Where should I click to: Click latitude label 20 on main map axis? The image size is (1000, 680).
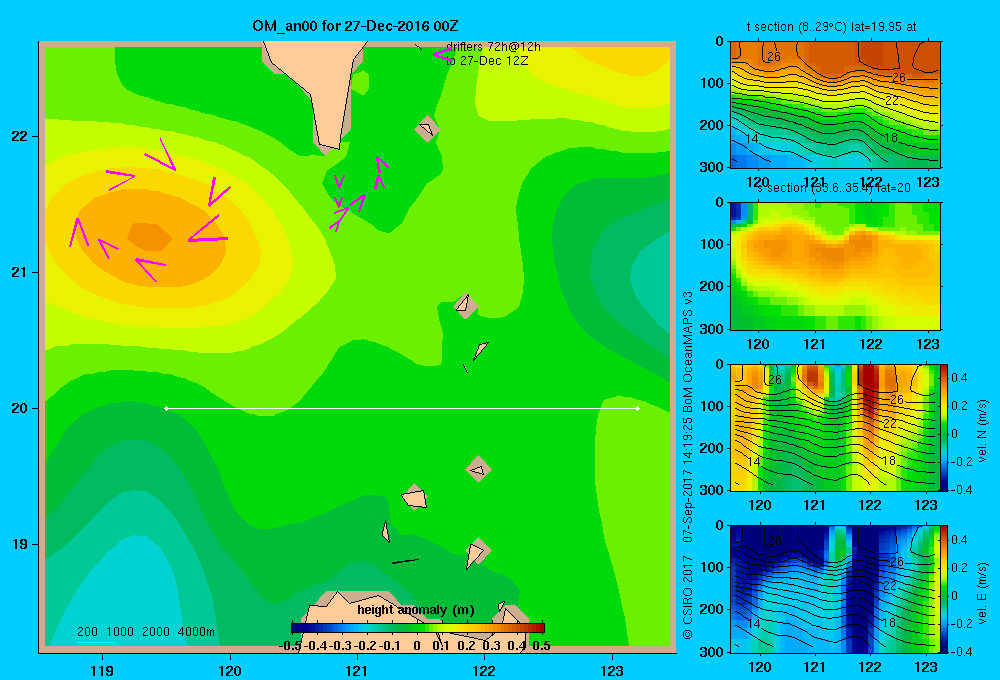[20, 408]
